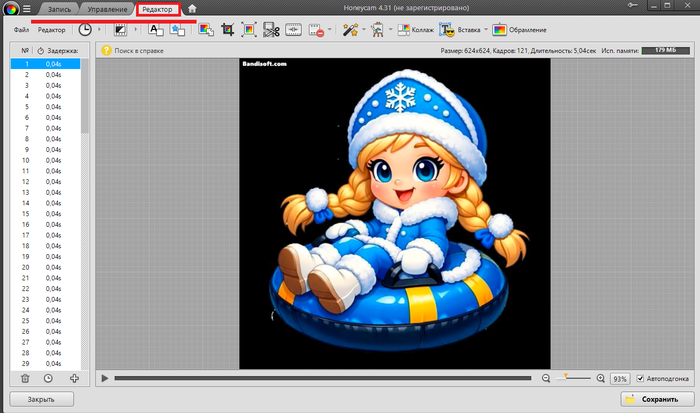Click the clock frame delay toolbar icon
The image size is (700, 413).
(x=85, y=30)
